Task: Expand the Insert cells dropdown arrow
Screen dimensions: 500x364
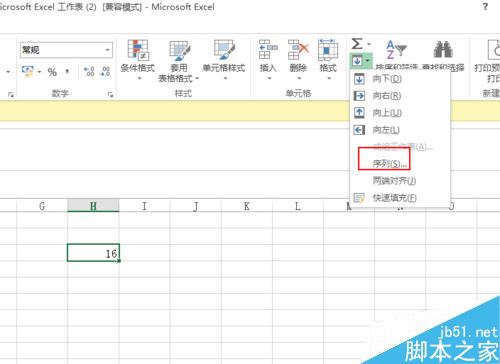Action: point(269,79)
